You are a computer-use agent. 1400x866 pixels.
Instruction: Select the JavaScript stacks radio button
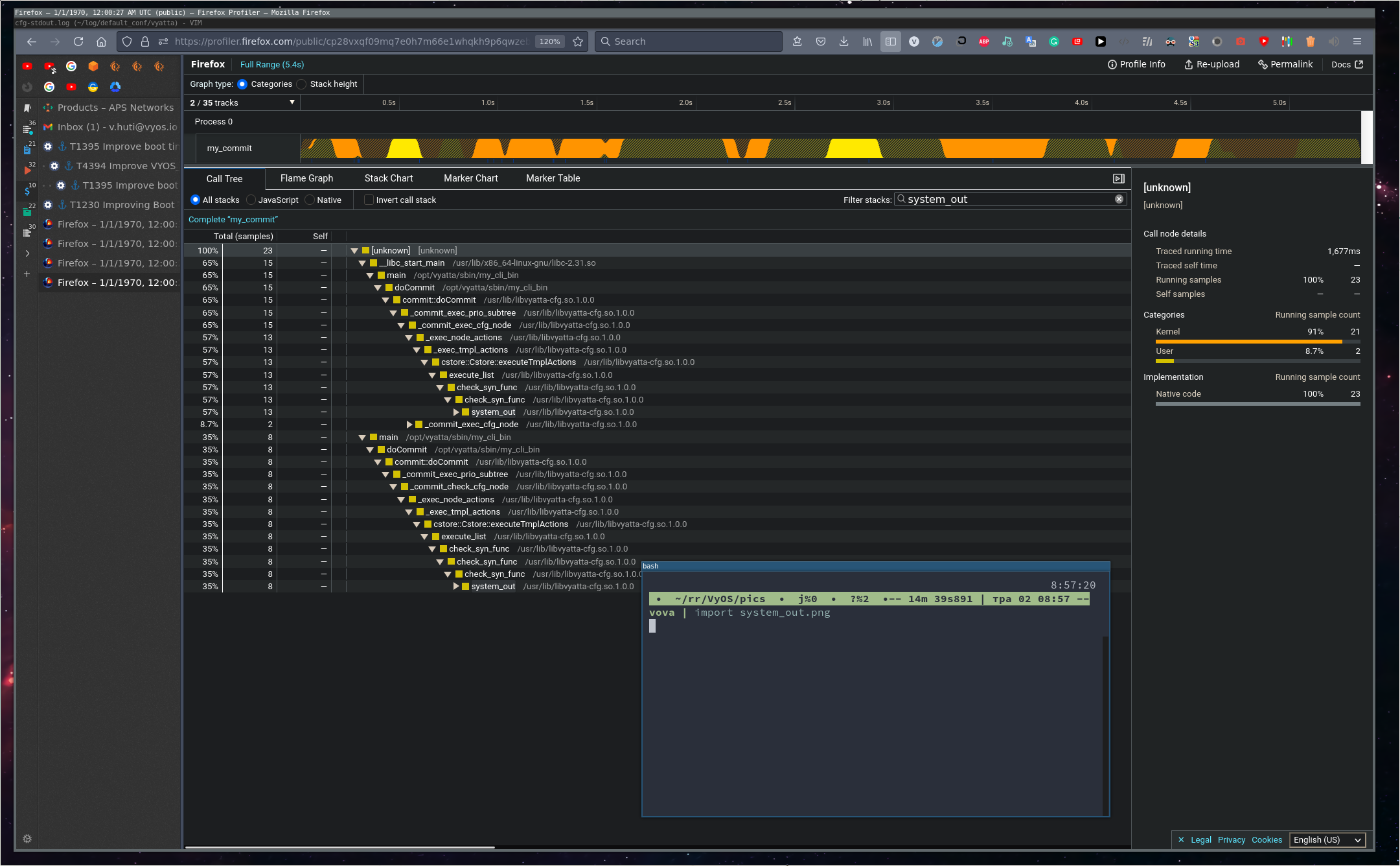251,200
